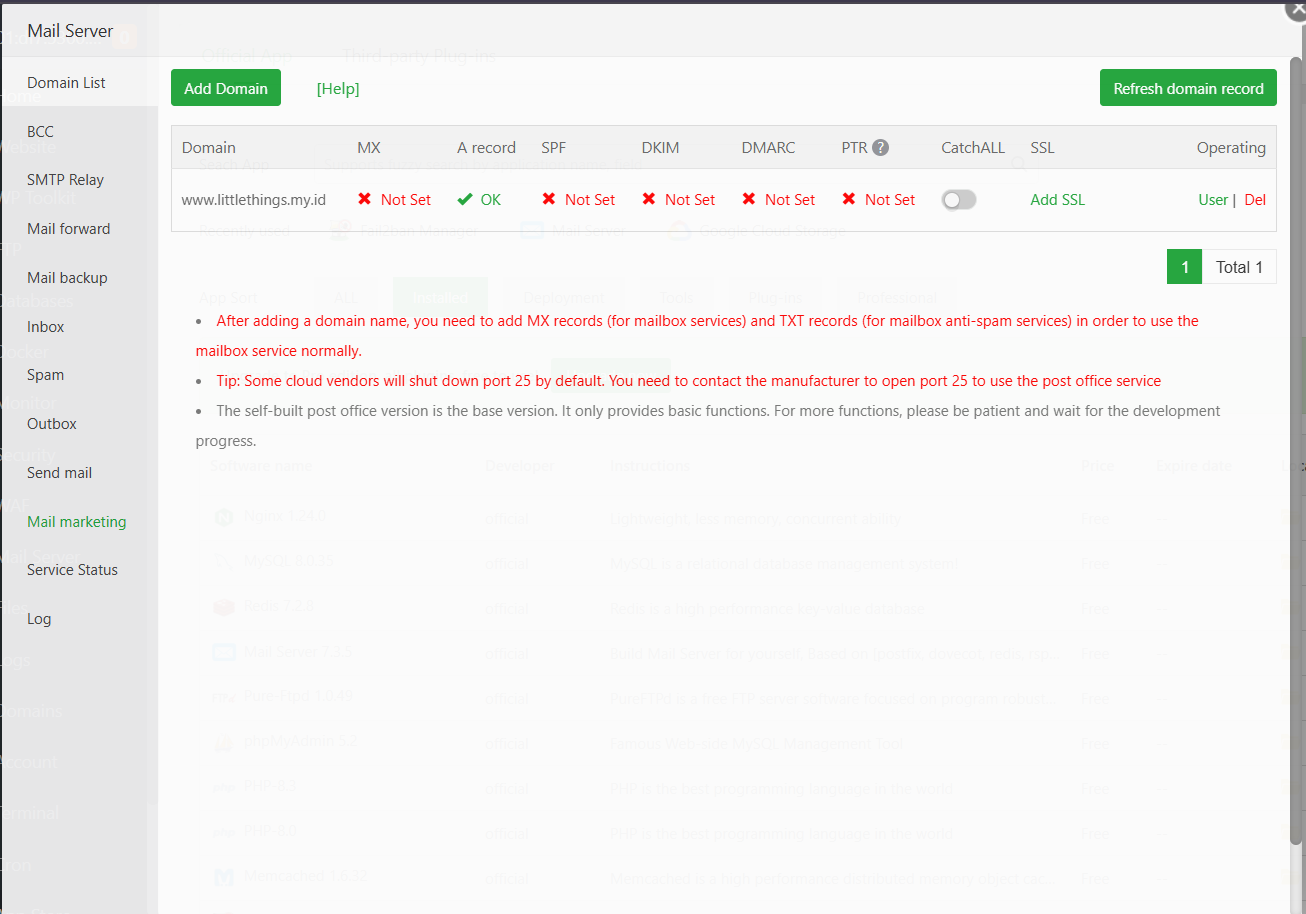Open the User link in Operating column

[x=1213, y=199]
